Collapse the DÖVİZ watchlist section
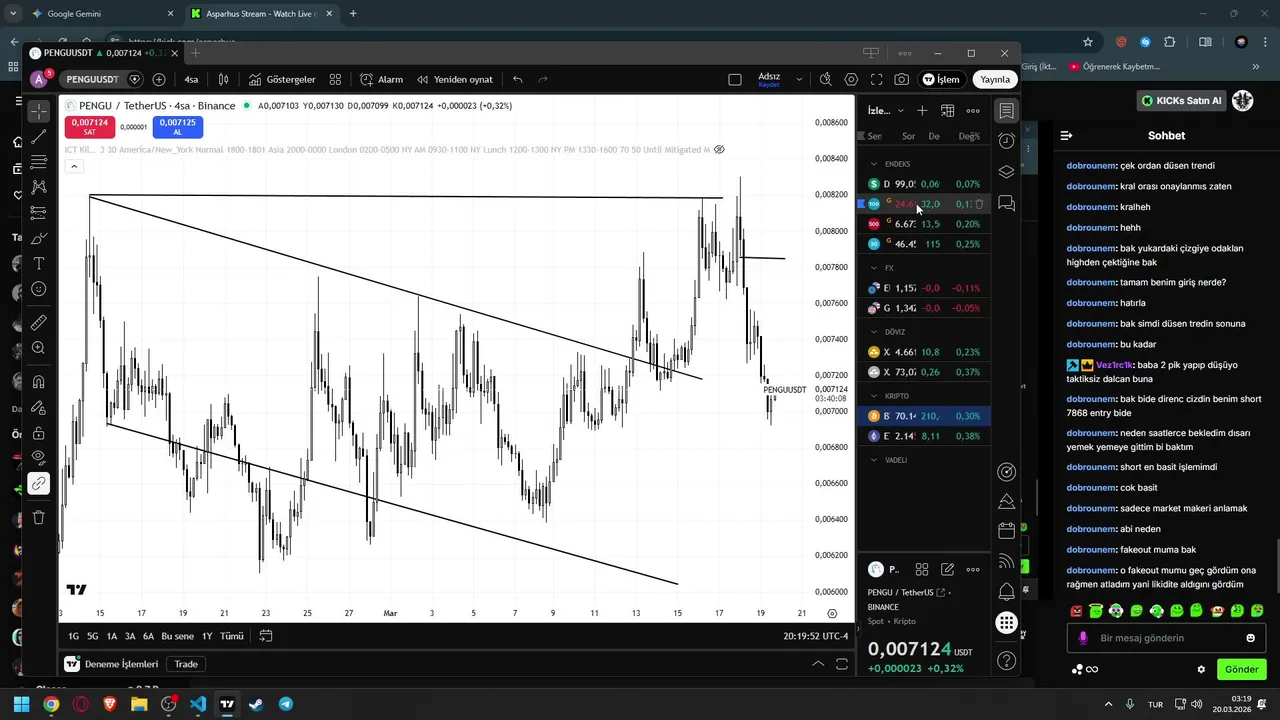This screenshot has height=720, width=1280. pos(874,332)
